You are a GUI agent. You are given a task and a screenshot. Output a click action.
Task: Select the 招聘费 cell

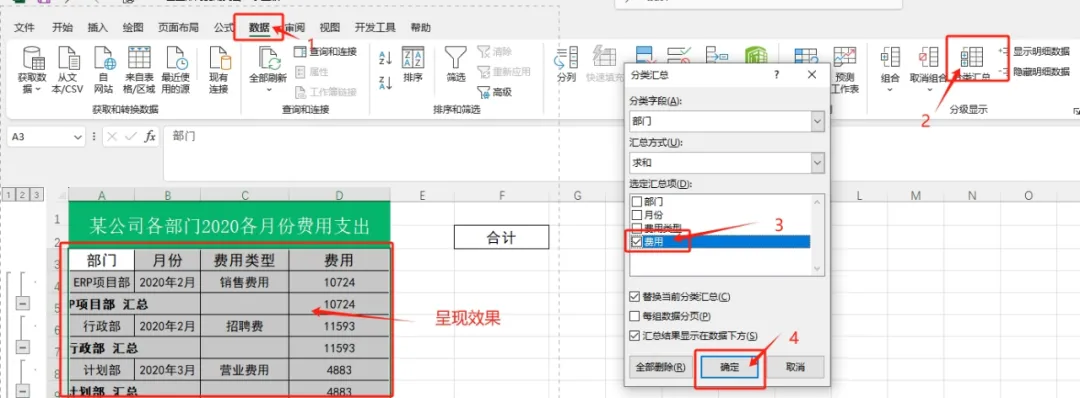click(245, 326)
